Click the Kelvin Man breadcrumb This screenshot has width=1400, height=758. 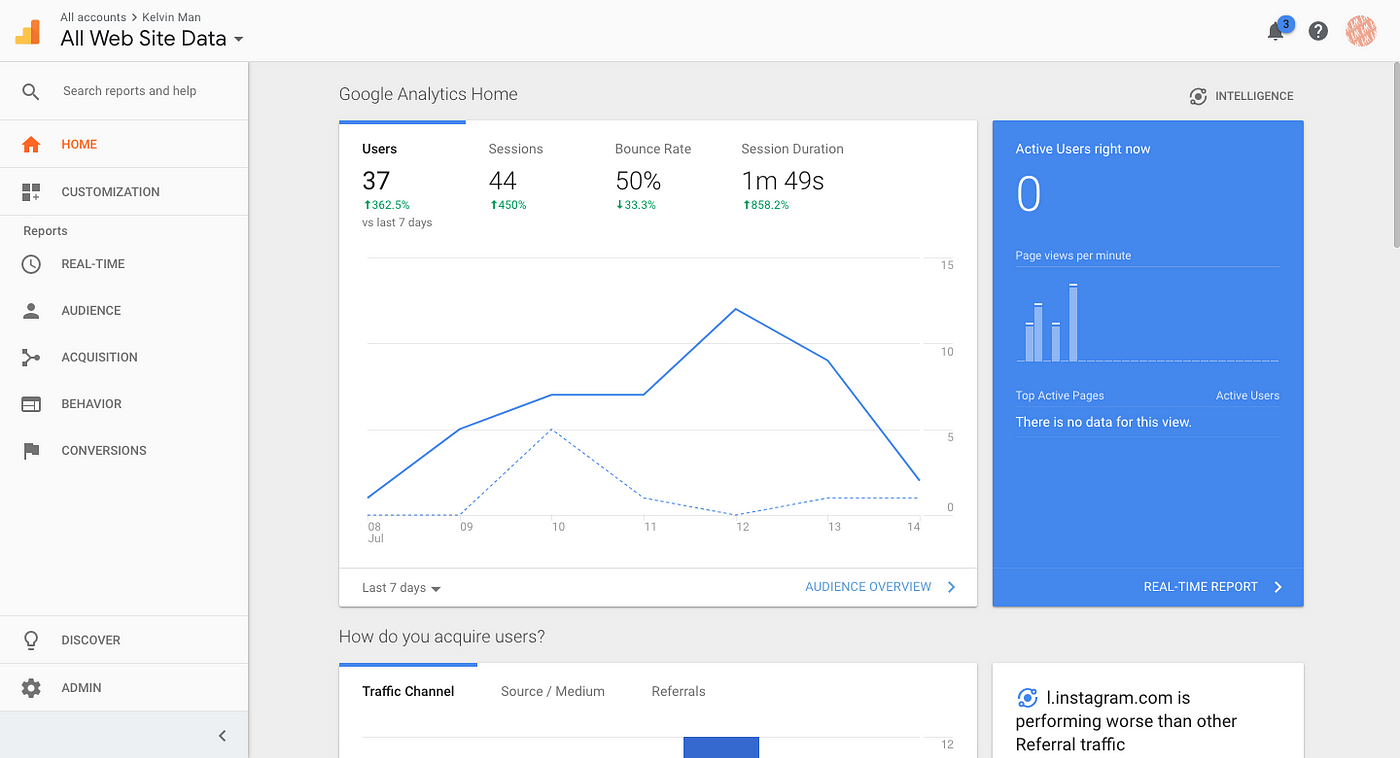pyautogui.click(x=171, y=17)
